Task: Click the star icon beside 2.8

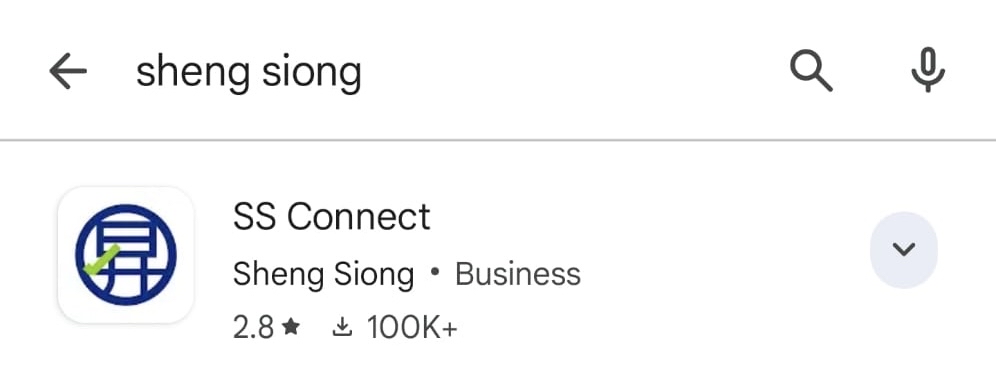Action: point(292,328)
